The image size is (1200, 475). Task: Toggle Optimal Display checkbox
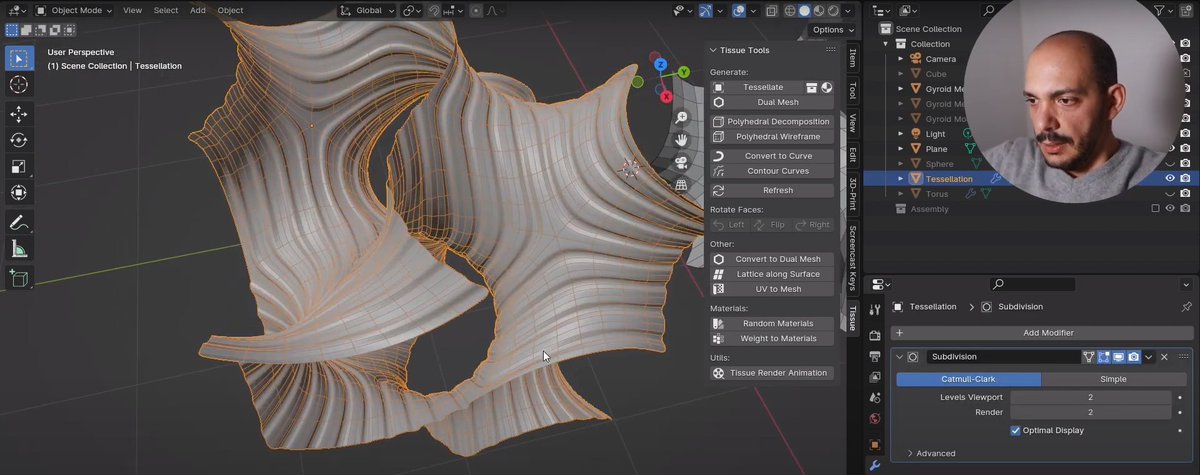point(1016,430)
